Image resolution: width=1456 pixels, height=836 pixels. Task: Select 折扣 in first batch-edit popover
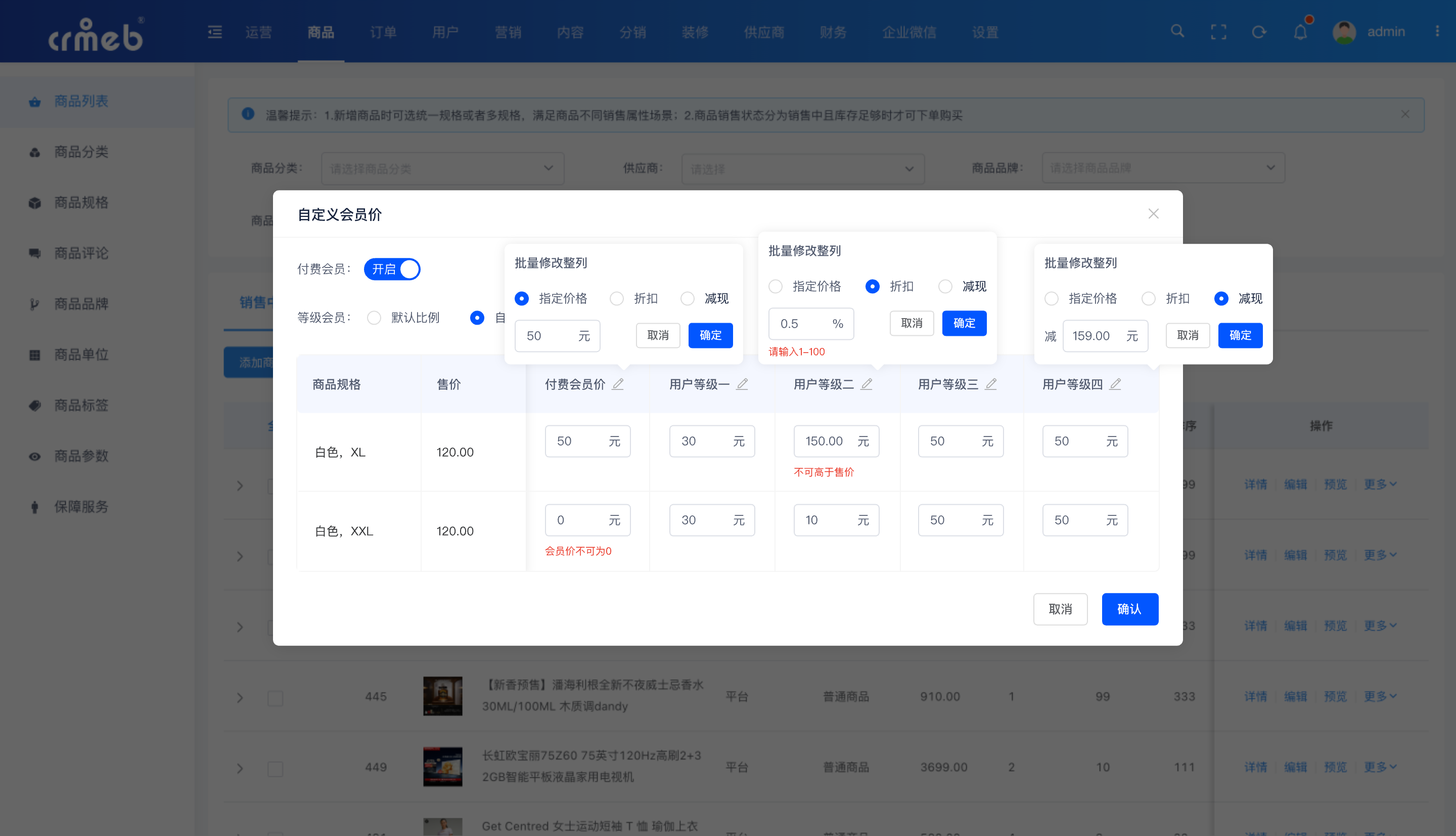(616, 298)
